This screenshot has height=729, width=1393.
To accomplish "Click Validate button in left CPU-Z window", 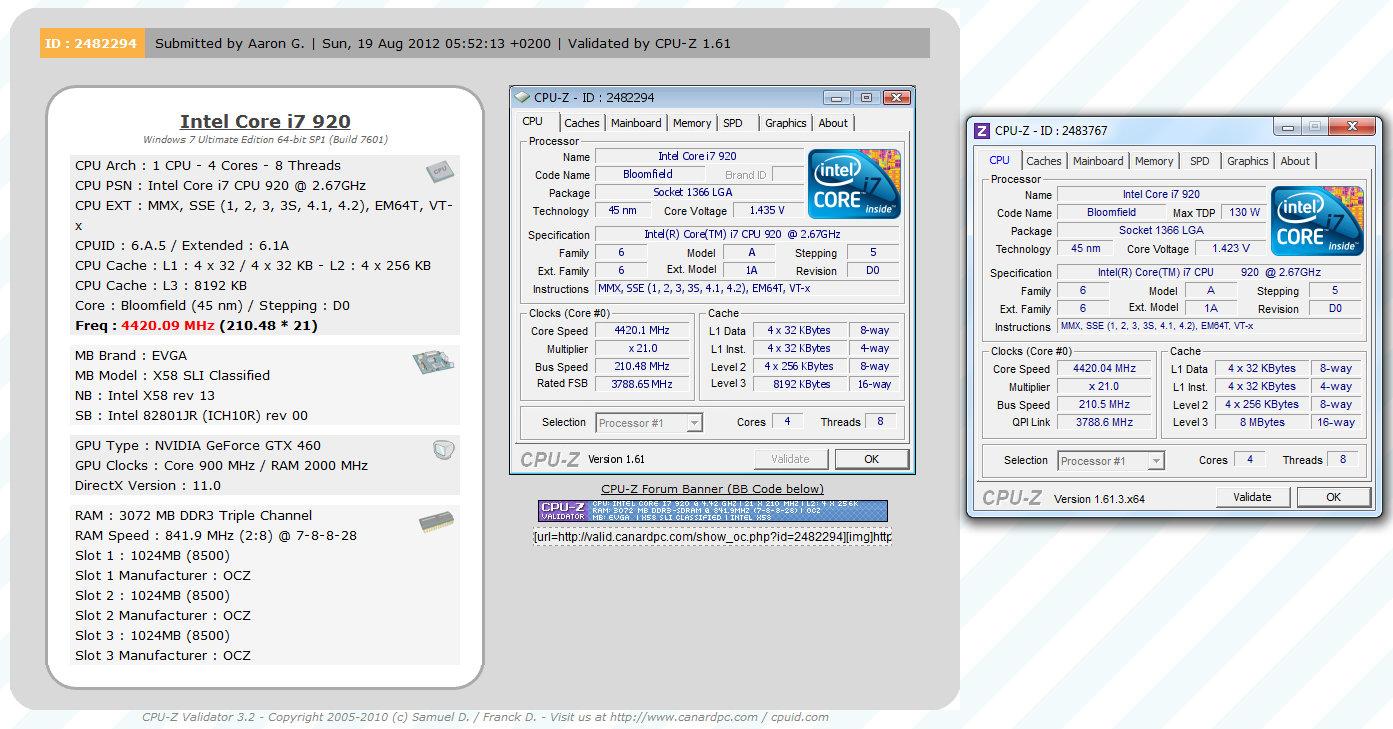I will coord(790,459).
